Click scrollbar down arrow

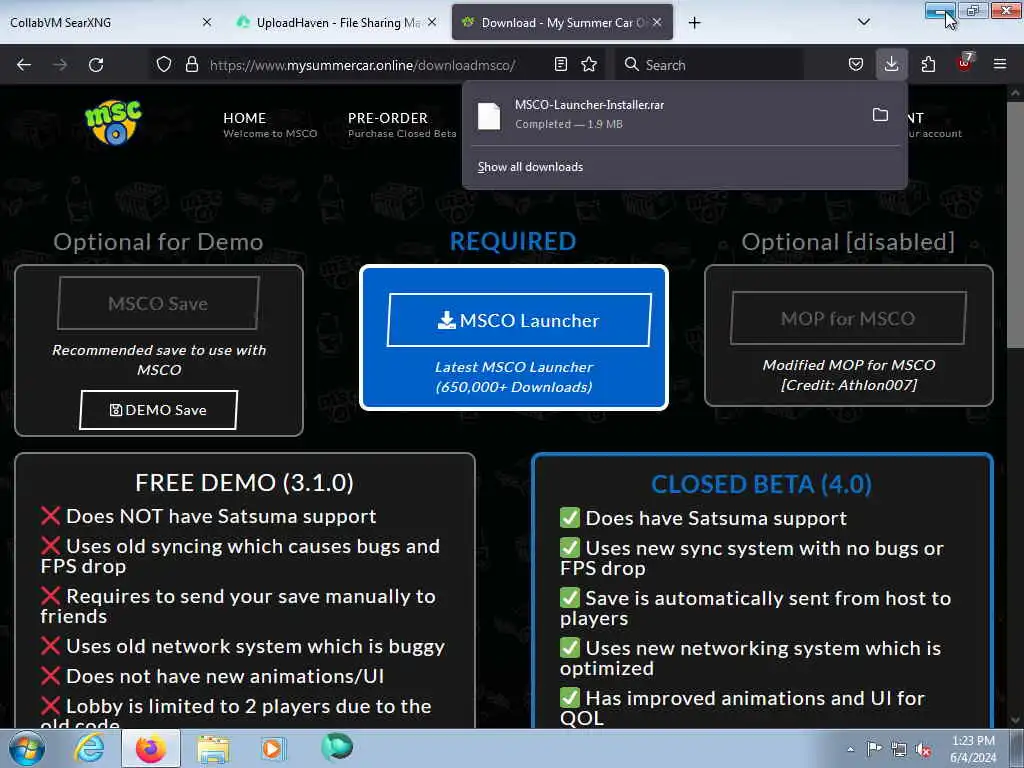(1015, 720)
